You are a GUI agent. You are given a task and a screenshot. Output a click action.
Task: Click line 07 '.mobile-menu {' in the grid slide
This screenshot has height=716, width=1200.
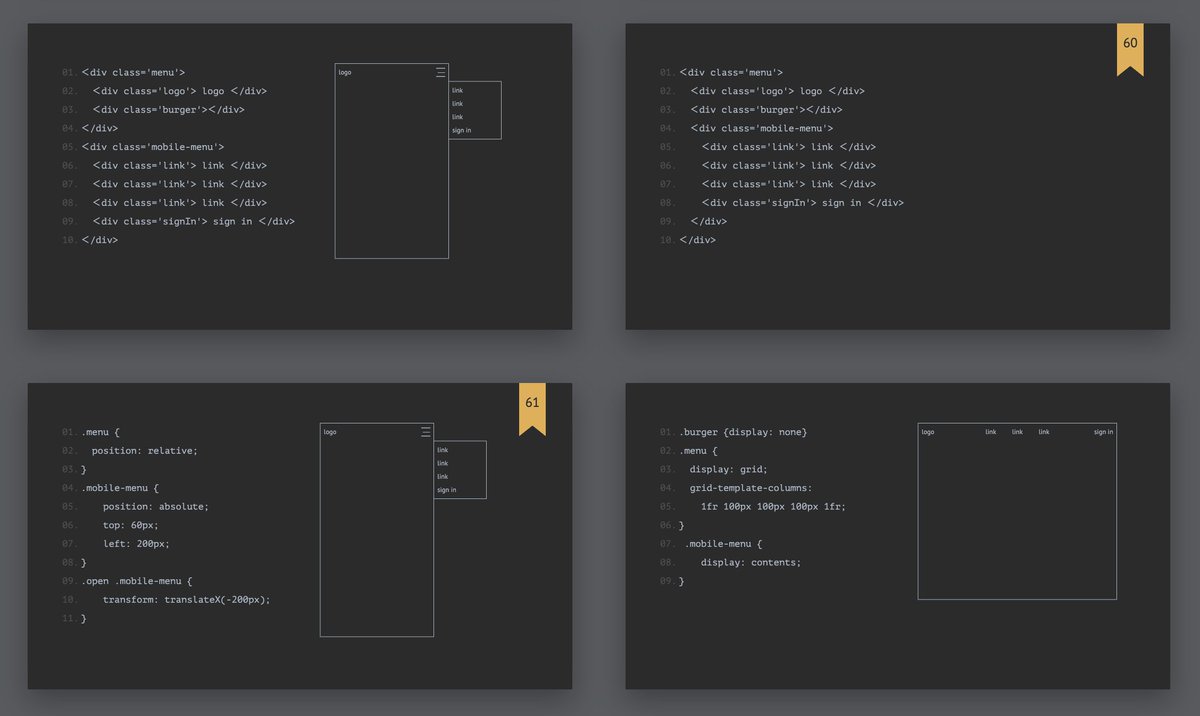coord(723,544)
